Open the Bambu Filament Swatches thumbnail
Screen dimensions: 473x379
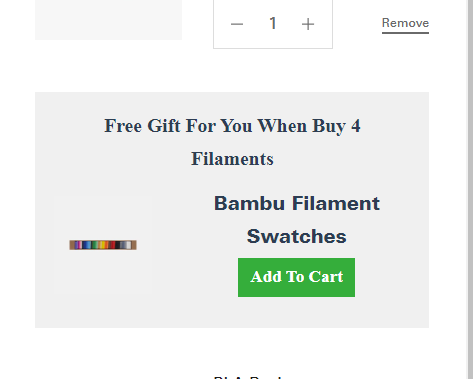(x=103, y=245)
